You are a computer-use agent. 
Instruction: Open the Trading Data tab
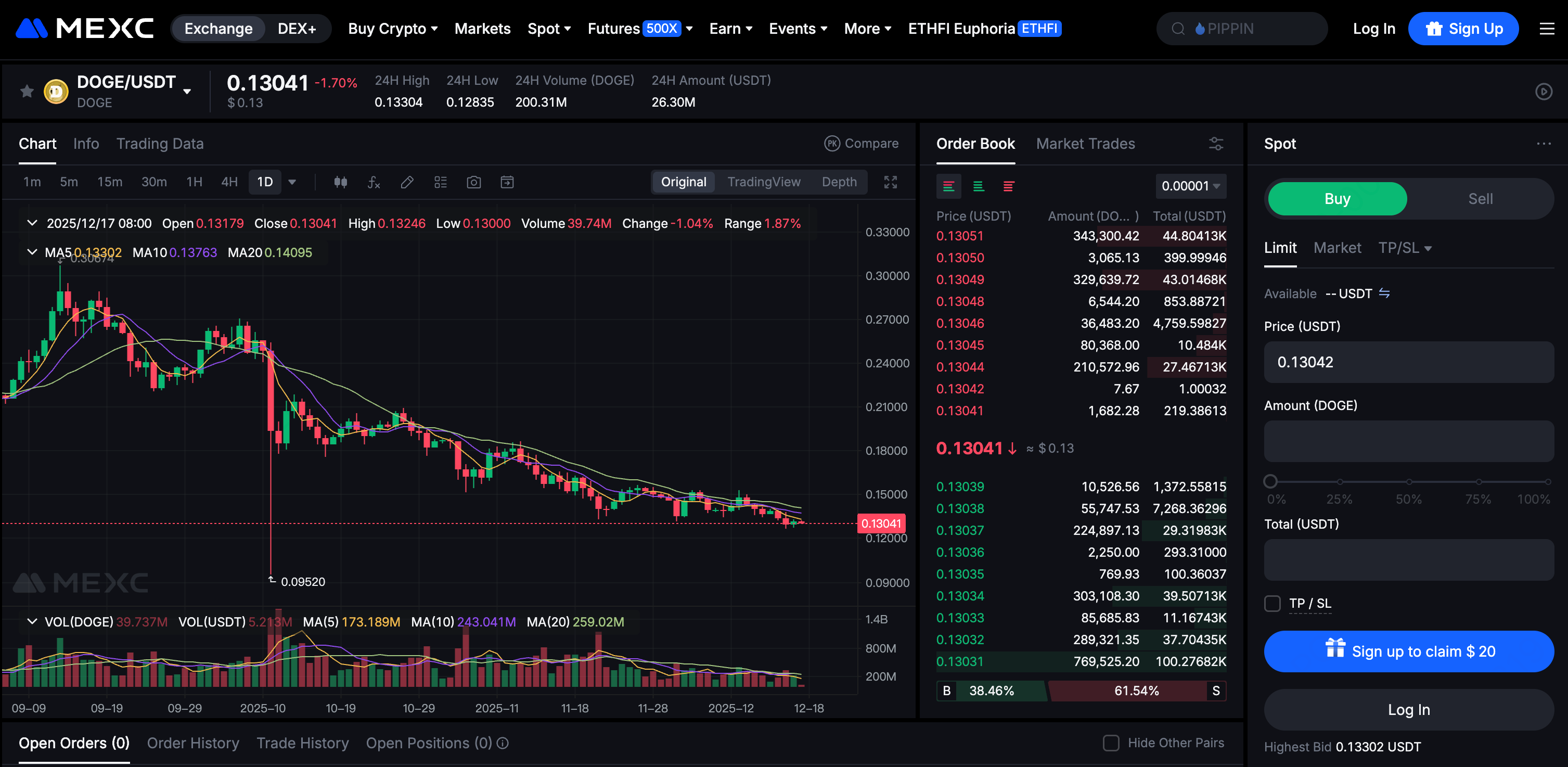point(160,144)
